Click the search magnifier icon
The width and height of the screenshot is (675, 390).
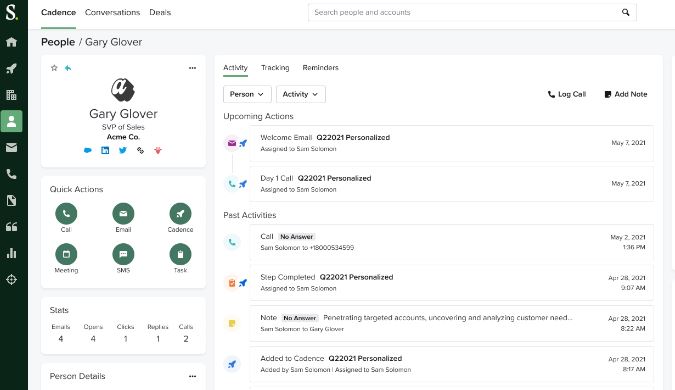(x=625, y=12)
